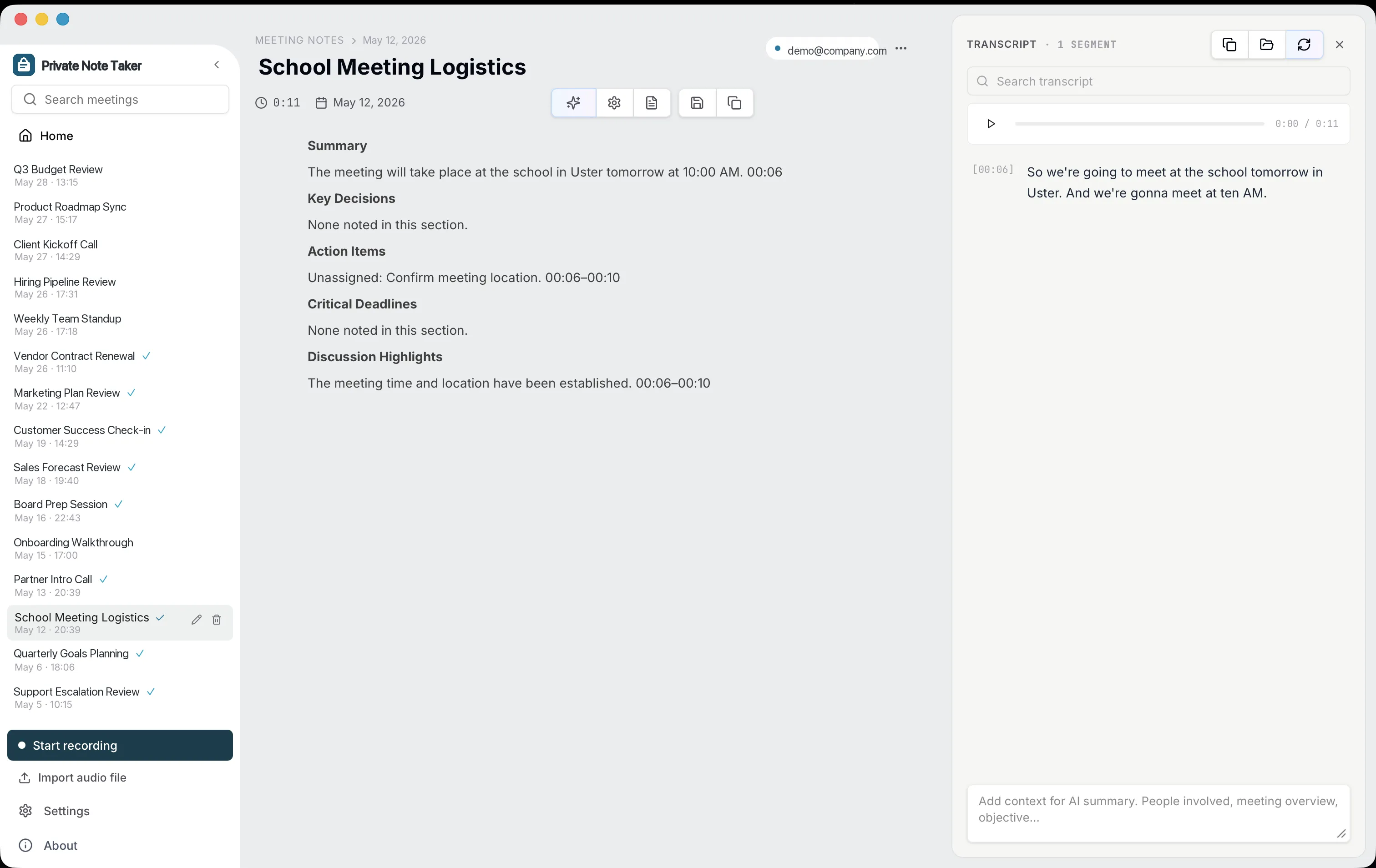This screenshot has height=868, width=1376.
Task: Click the May 12, 2026 date with calendar icon
Action: point(360,103)
